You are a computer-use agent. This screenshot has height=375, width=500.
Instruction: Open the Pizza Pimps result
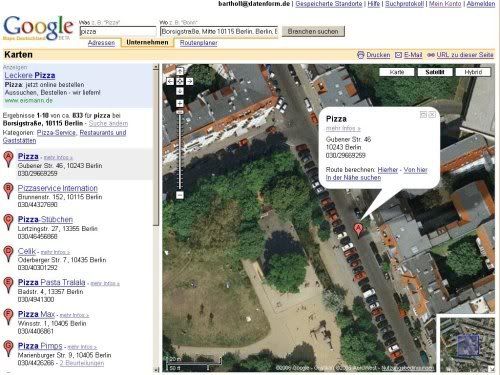(x=40, y=346)
